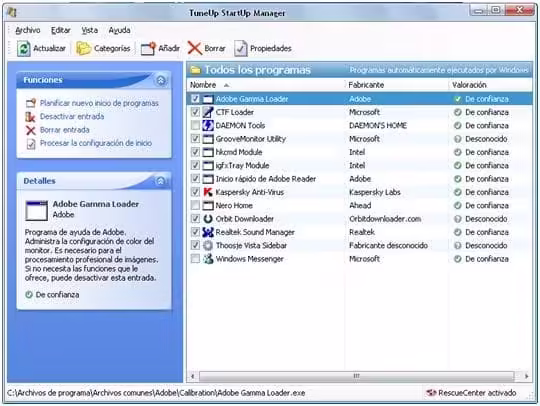
Task: Click the Adobe Gamma Loader row icon
Action: pyautogui.click(x=208, y=99)
